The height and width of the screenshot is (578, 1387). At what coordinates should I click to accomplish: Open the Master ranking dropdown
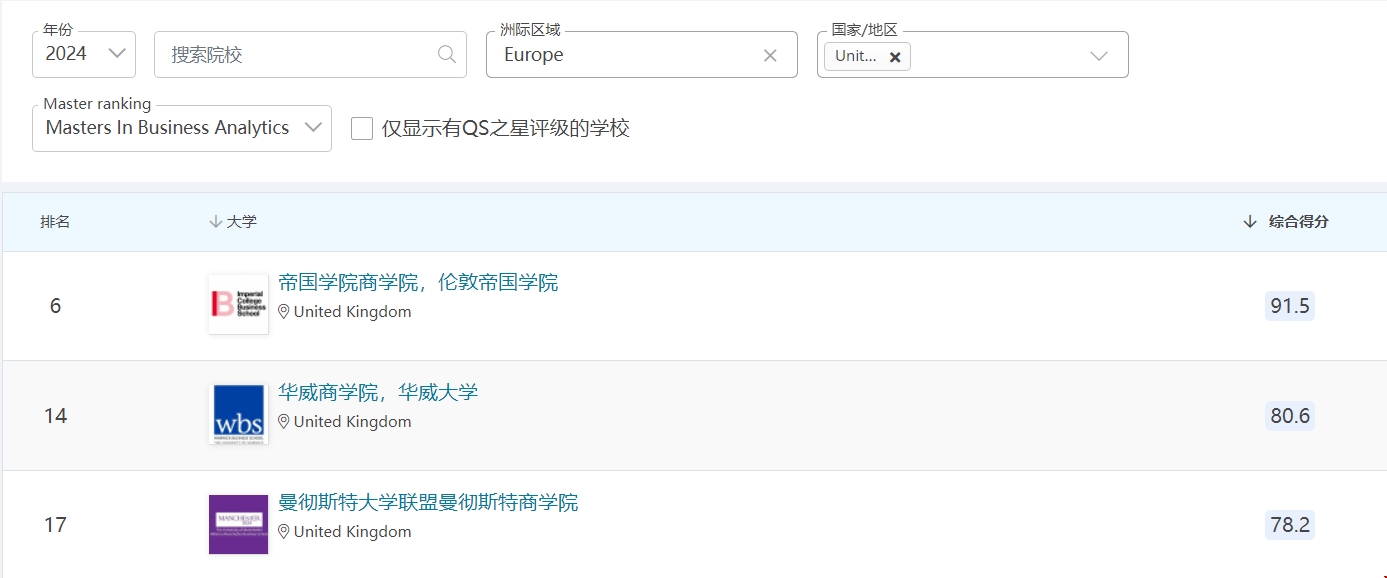click(x=313, y=128)
